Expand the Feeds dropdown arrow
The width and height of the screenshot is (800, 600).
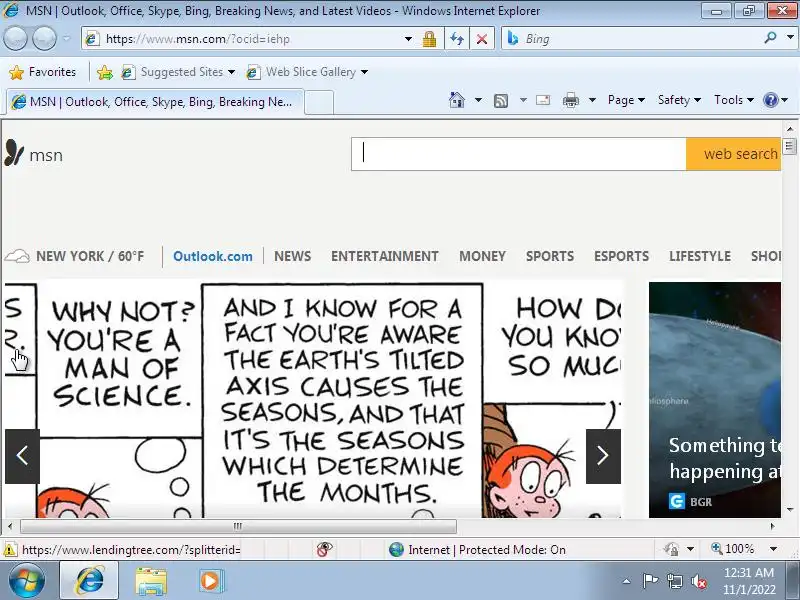pos(523,100)
